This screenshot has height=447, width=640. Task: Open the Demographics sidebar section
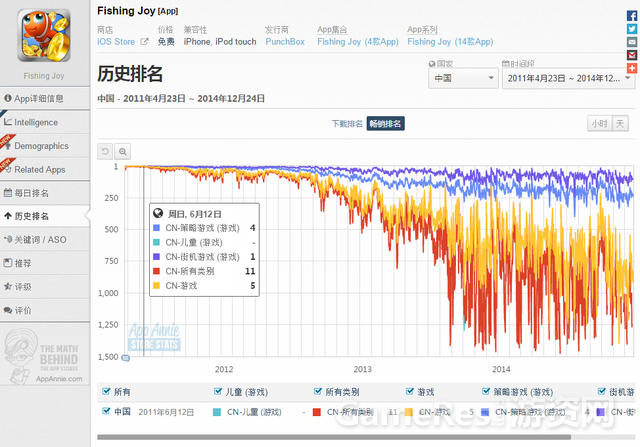pos(45,146)
